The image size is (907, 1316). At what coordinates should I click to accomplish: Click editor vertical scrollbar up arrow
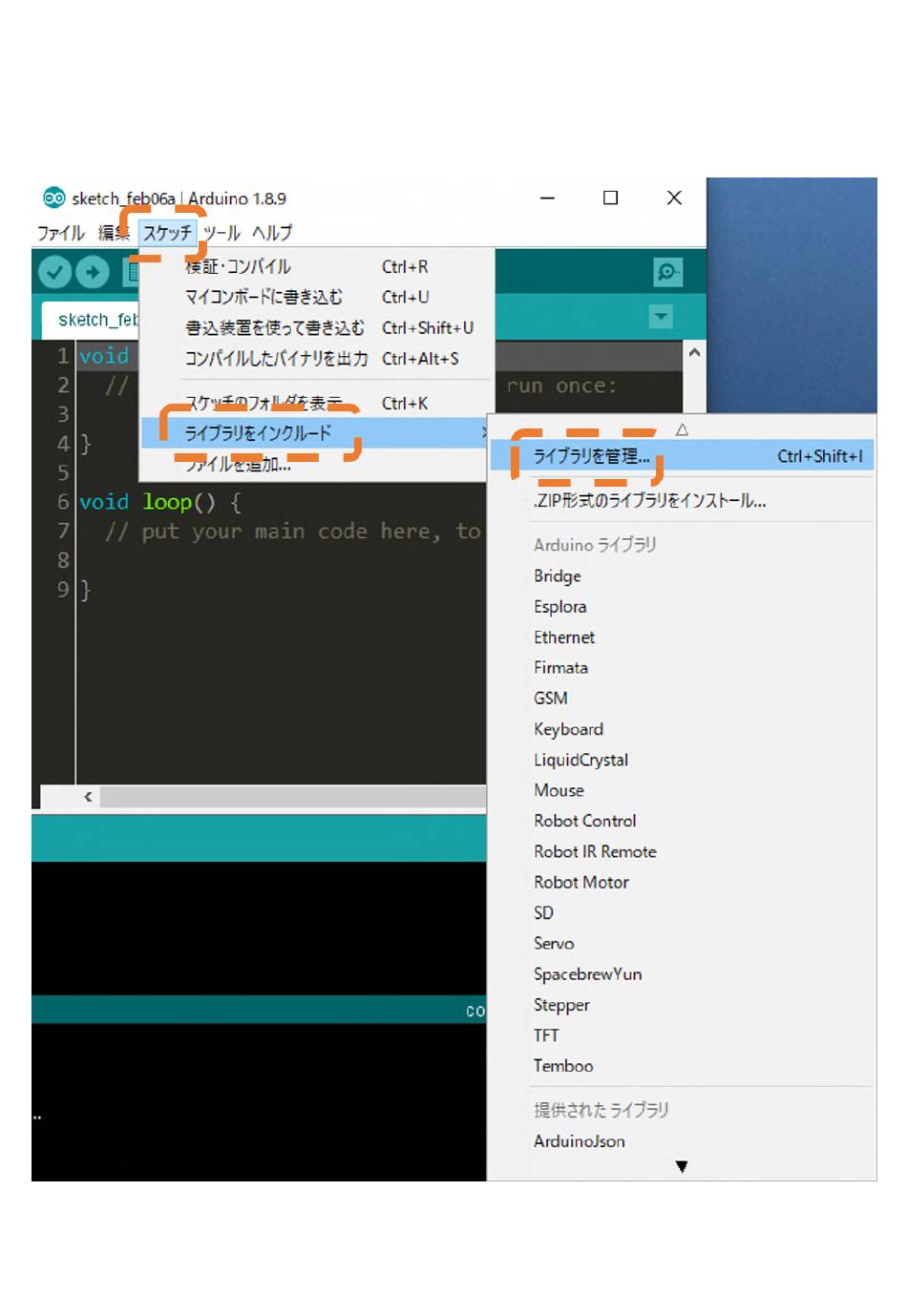tap(694, 352)
